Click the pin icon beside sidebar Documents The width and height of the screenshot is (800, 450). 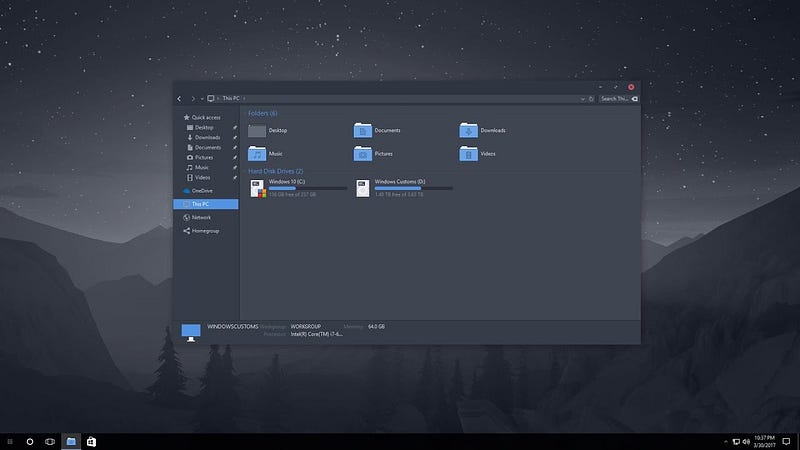click(x=235, y=147)
